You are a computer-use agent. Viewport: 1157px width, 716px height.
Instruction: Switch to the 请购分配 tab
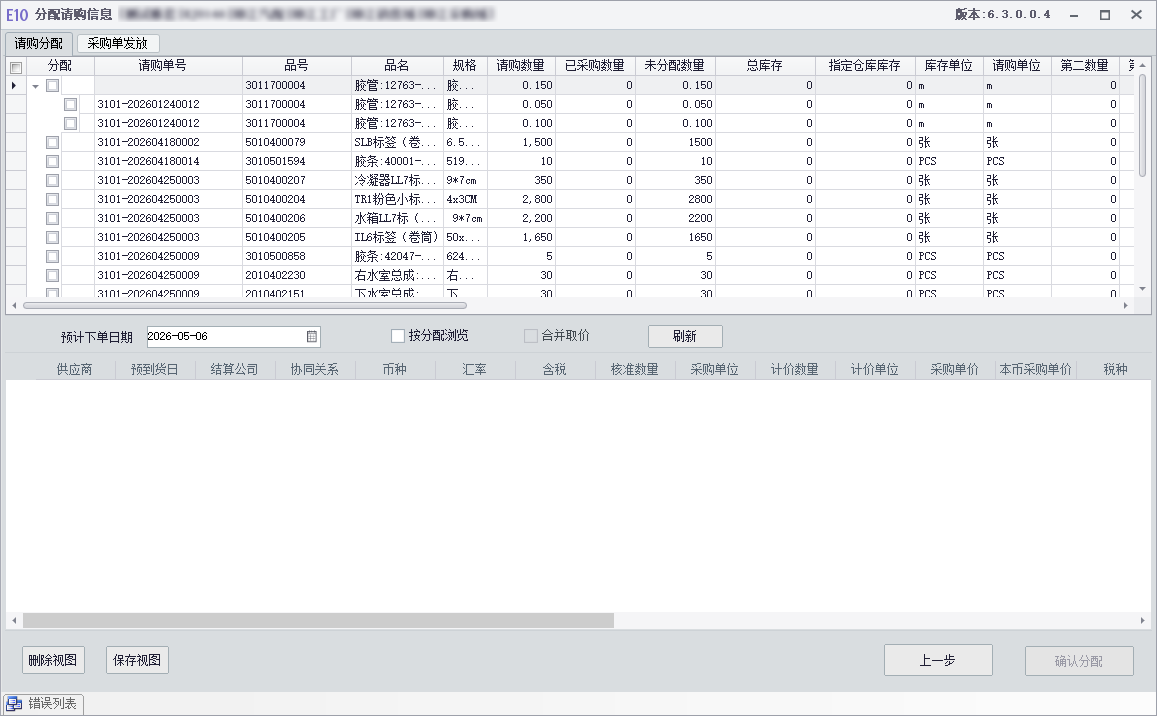pyautogui.click(x=38, y=44)
